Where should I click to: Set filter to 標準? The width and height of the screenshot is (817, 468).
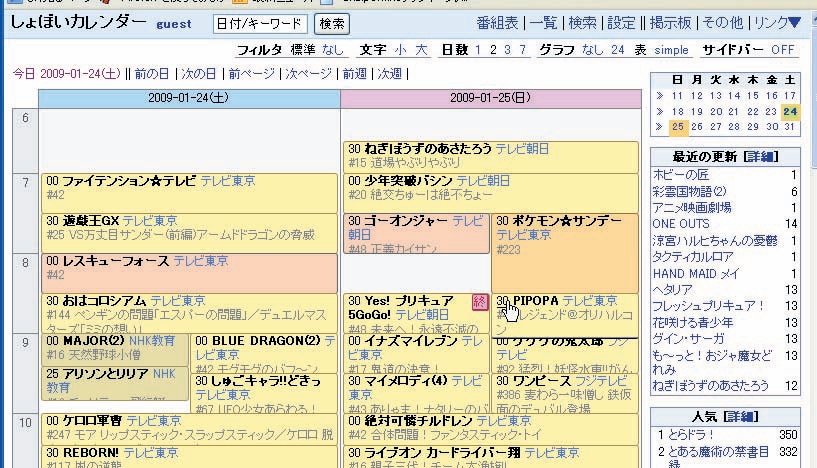point(303,50)
